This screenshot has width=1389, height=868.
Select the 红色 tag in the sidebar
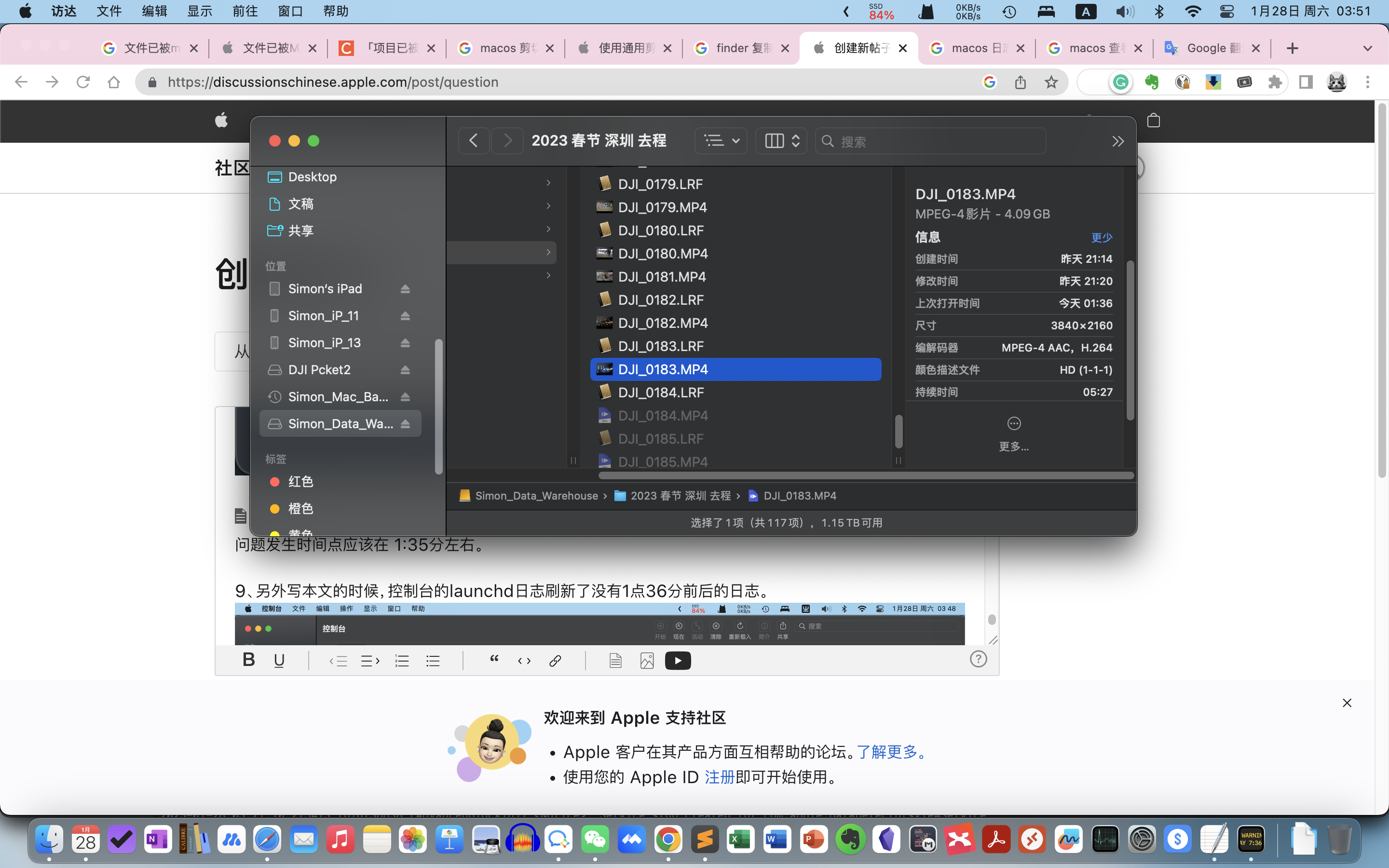pos(300,482)
